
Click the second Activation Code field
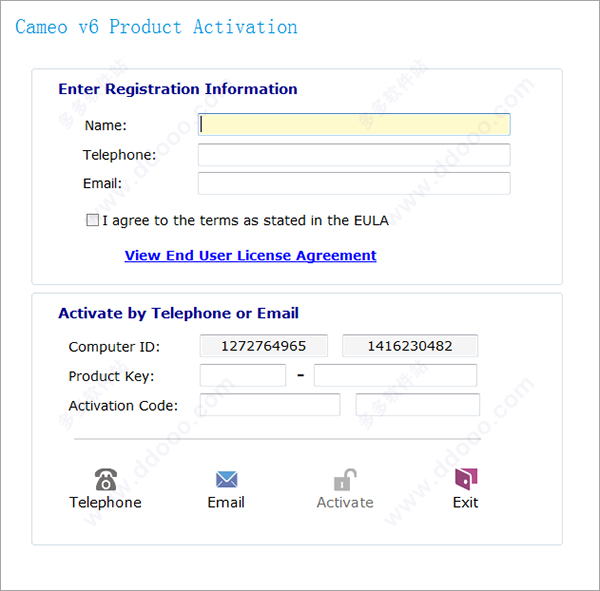(x=417, y=405)
